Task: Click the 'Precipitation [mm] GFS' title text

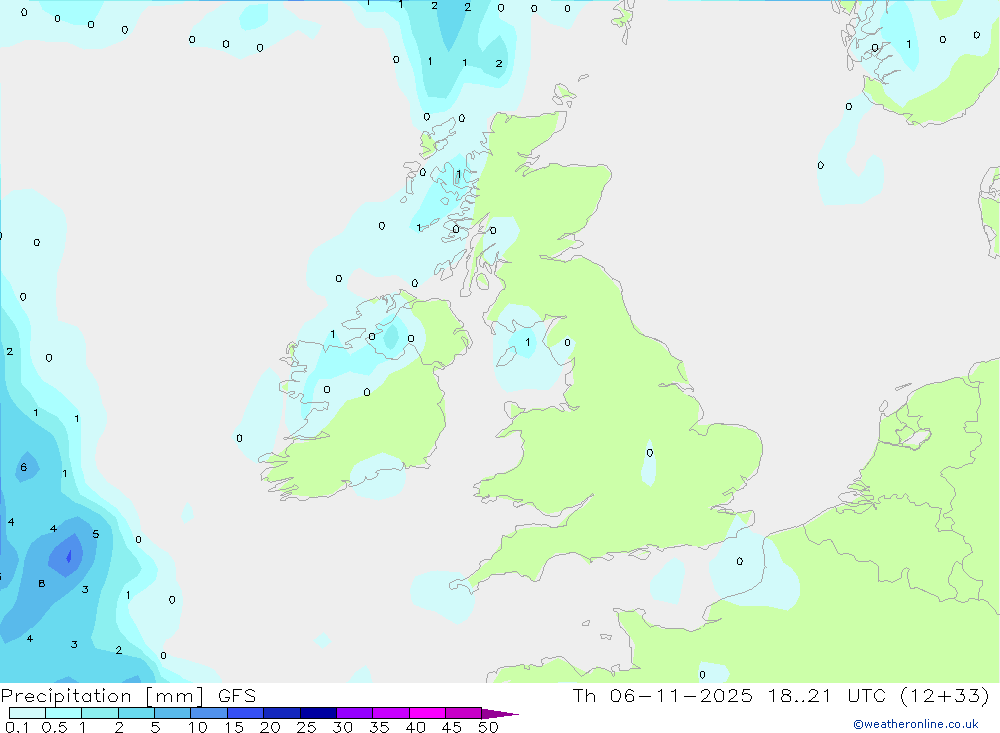Action: 128,696
